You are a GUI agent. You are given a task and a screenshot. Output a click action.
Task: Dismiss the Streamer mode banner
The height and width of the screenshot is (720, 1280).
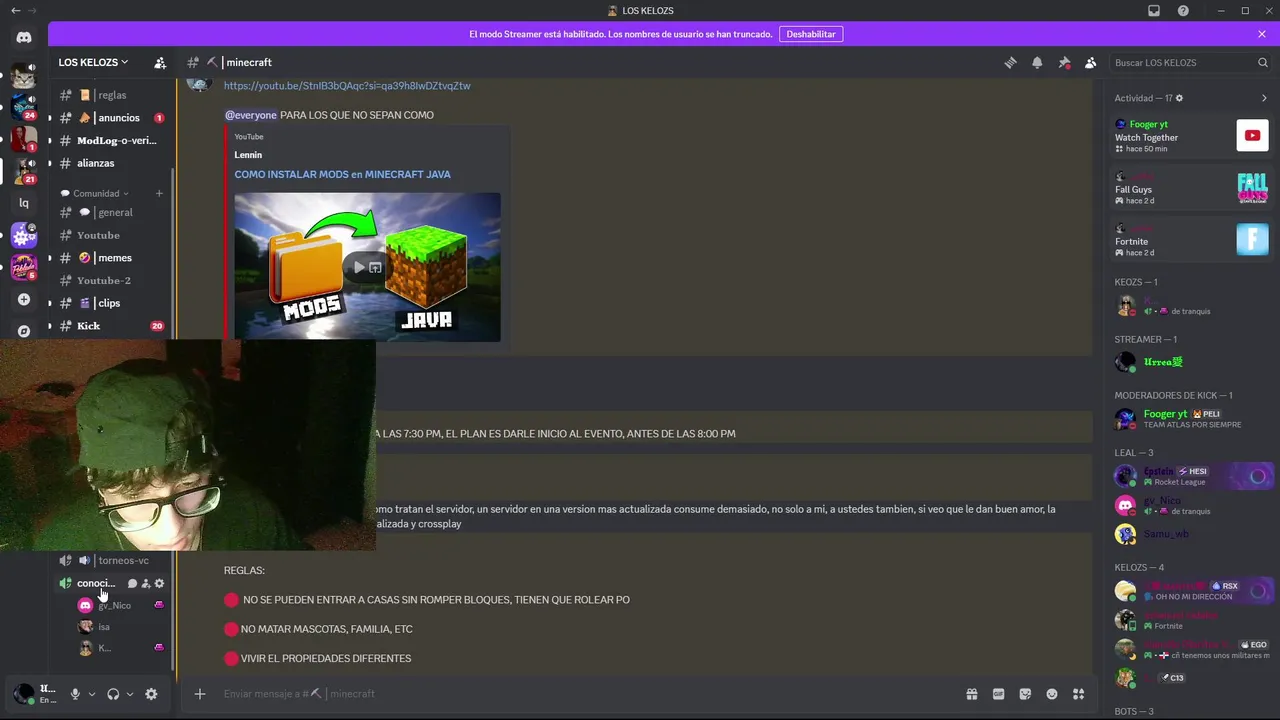coord(1262,34)
